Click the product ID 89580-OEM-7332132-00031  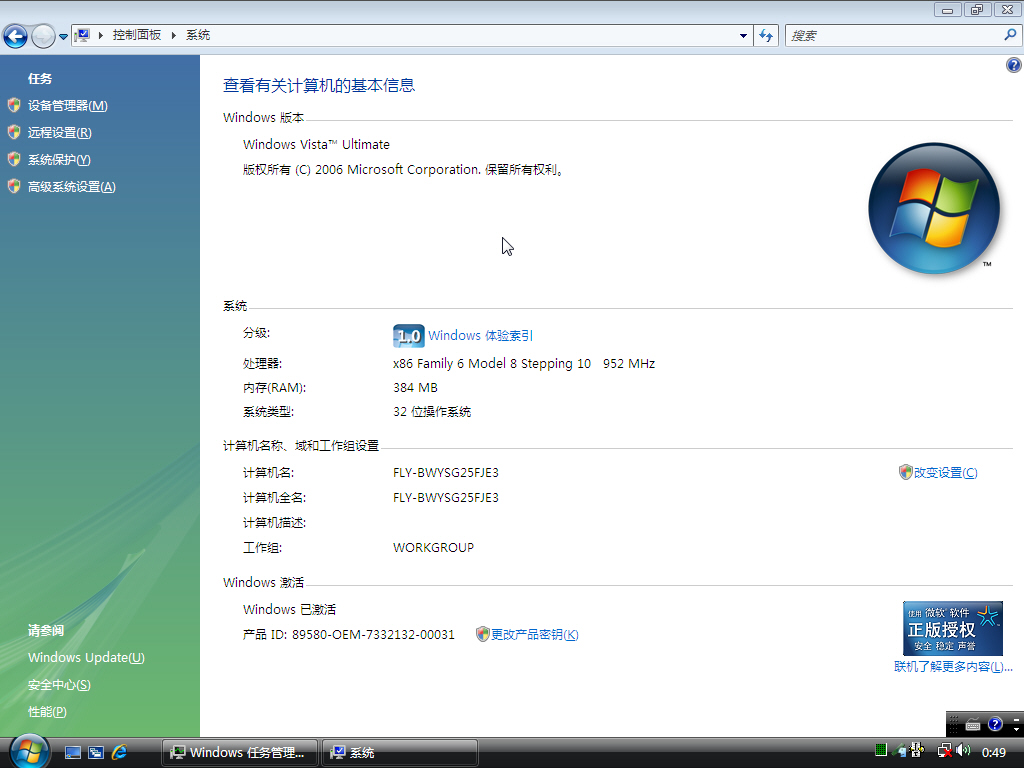click(x=373, y=635)
